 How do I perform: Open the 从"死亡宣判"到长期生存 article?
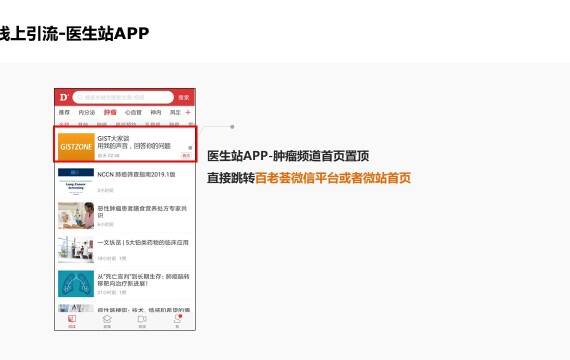pyautogui.click(x=143, y=280)
